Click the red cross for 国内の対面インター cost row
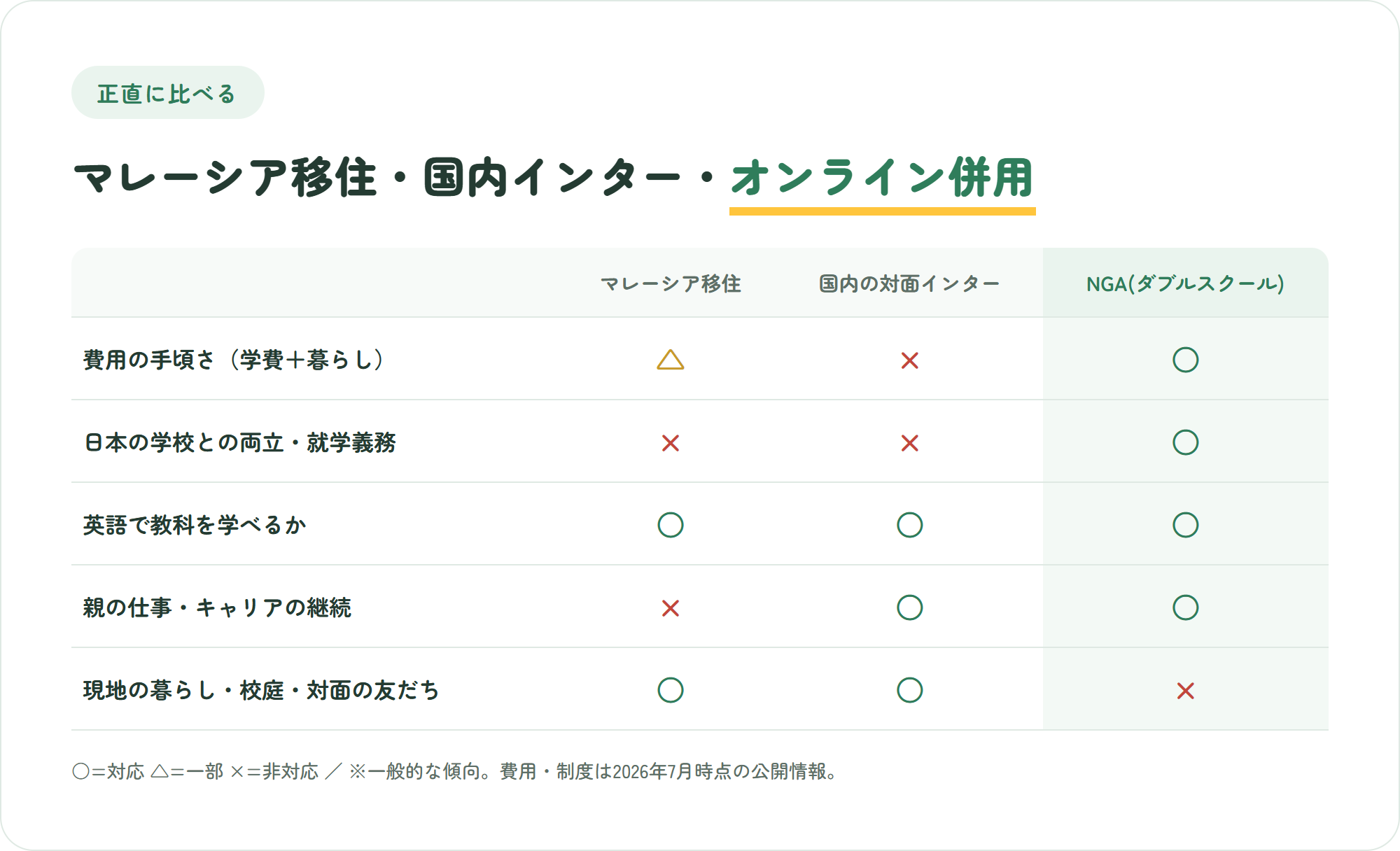 point(909,360)
